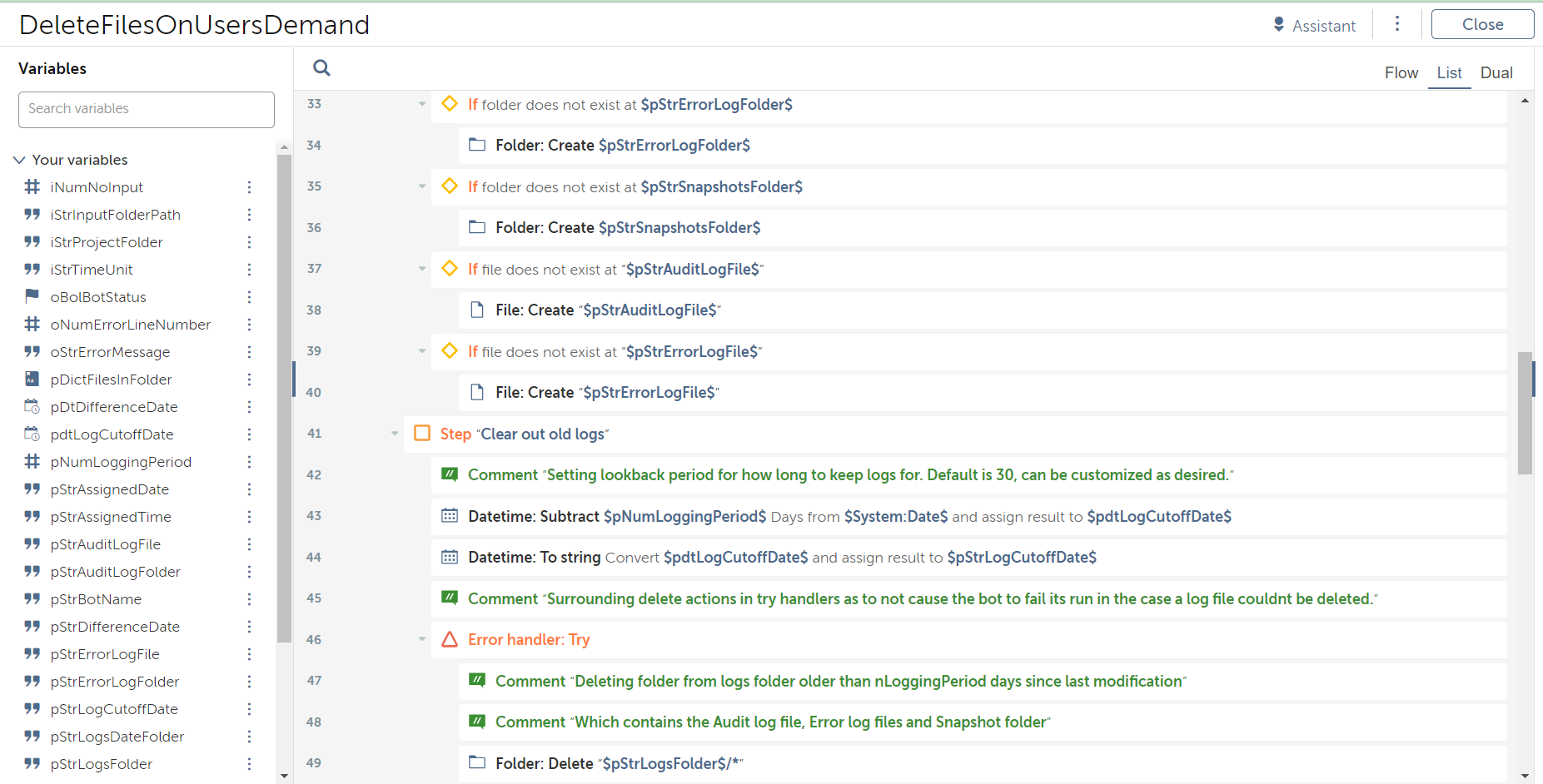The image size is (1543, 784).
Task: Switch to the Dual view tab
Action: [1496, 72]
